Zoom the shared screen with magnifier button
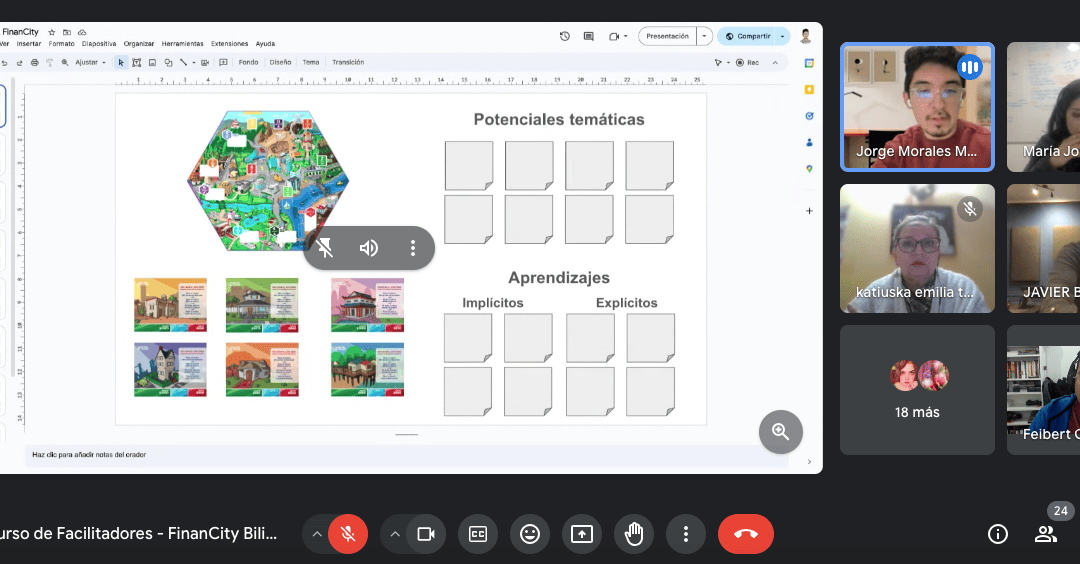Screen dimensions: 1080x564 point(780,432)
